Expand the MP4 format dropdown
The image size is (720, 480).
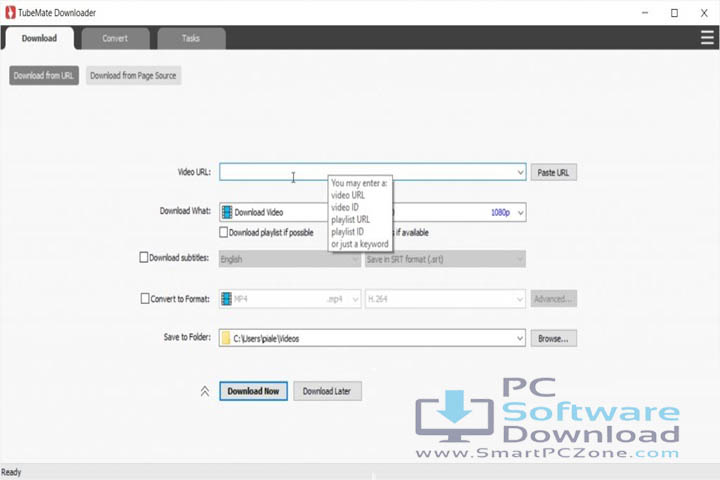(x=354, y=299)
